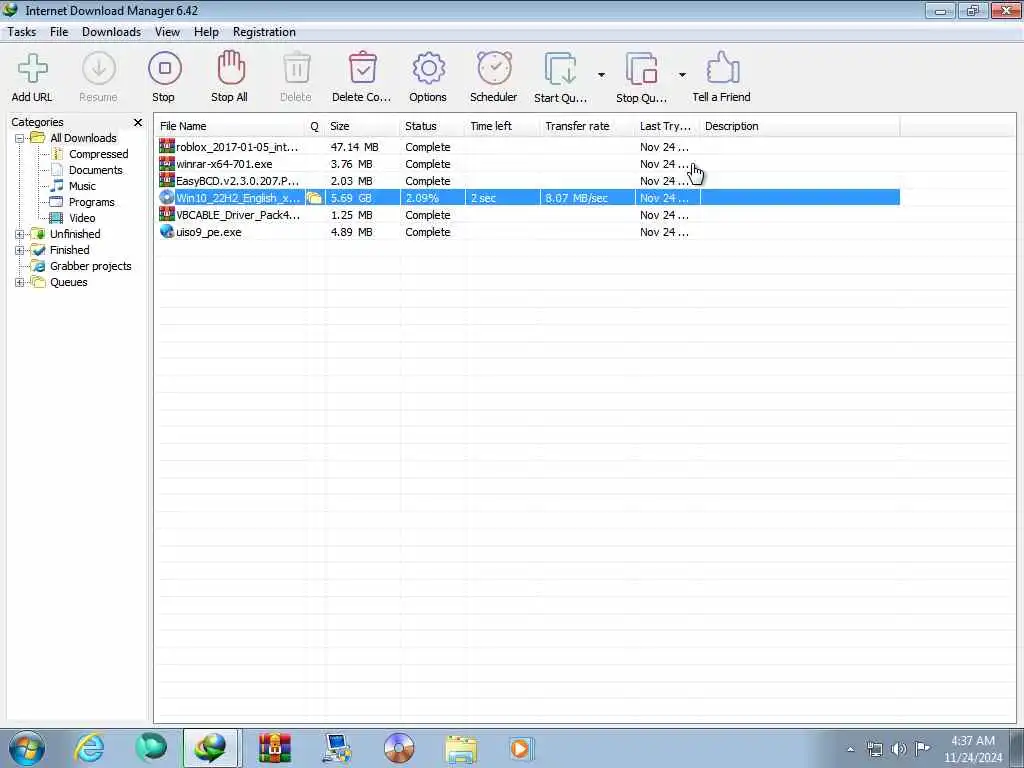Show hidden tray icons arrow
The height and width of the screenshot is (768, 1024).
pyautogui.click(x=850, y=749)
